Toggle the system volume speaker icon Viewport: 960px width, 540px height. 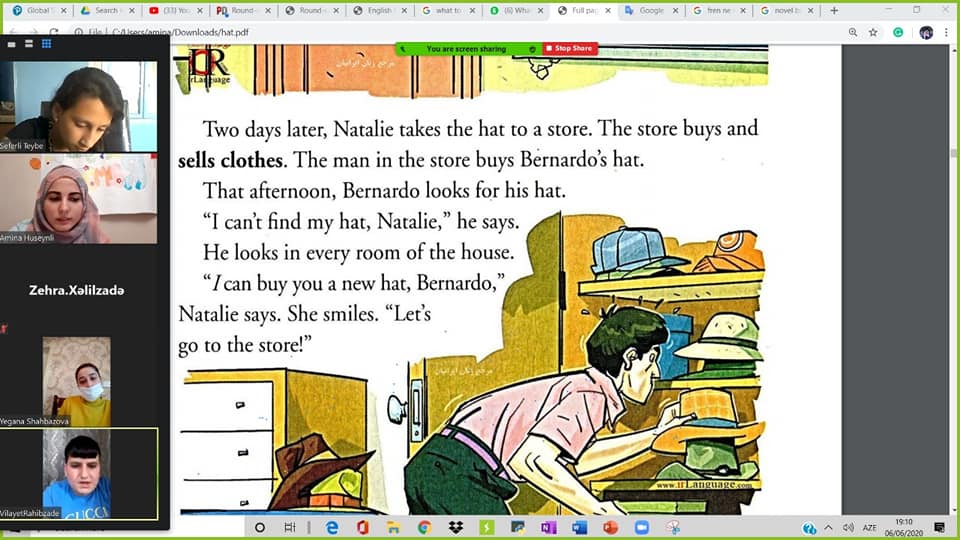click(x=848, y=527)
